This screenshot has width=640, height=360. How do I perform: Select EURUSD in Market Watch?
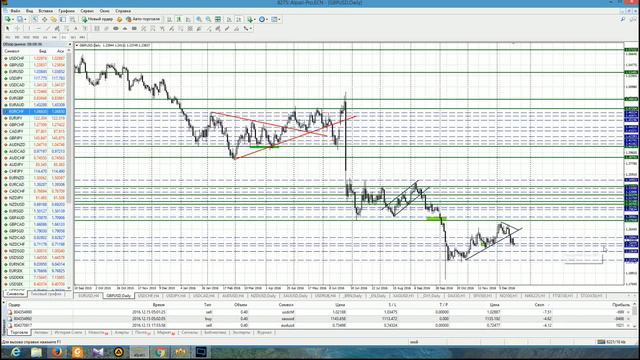tap(35, 71)
